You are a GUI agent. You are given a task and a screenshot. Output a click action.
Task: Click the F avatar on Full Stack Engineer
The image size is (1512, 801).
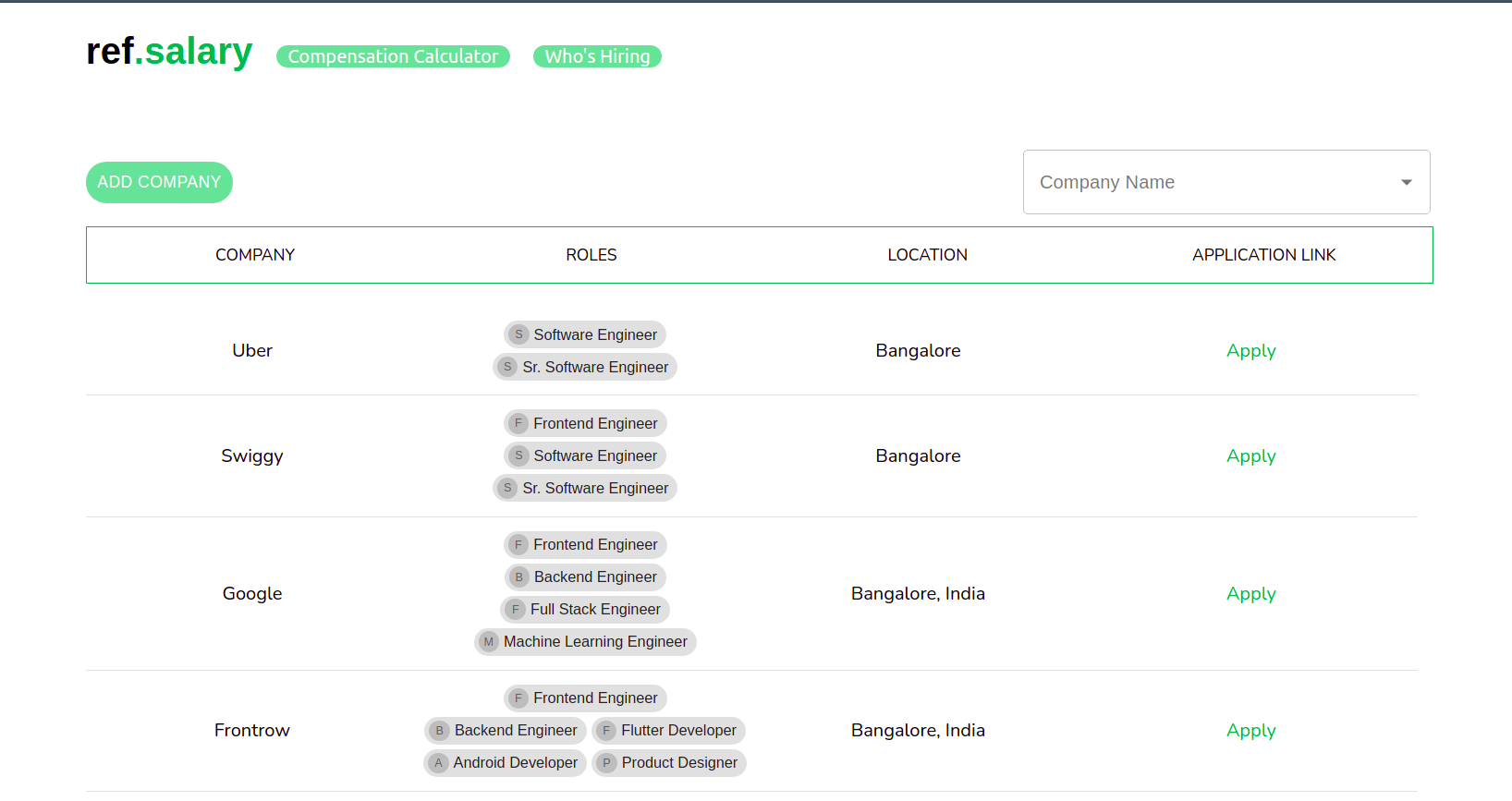click(516, 609)
